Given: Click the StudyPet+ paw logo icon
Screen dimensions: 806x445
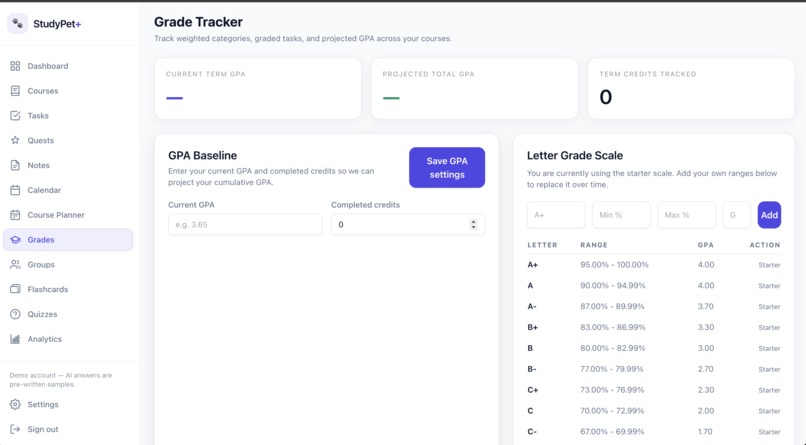Looking at the screenshot, I should pyautogui.click(x=17, y=24).
